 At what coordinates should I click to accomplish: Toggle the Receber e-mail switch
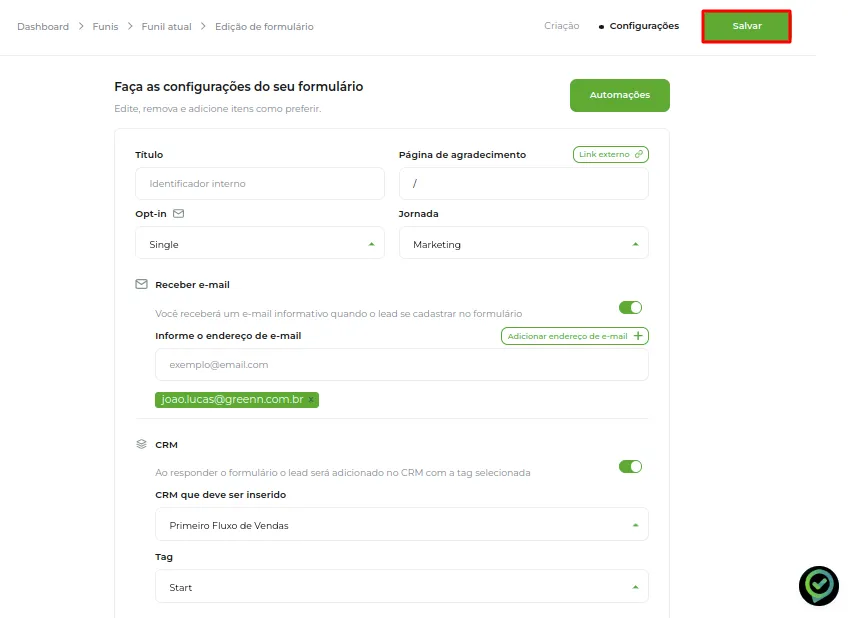tap(630, 308)
